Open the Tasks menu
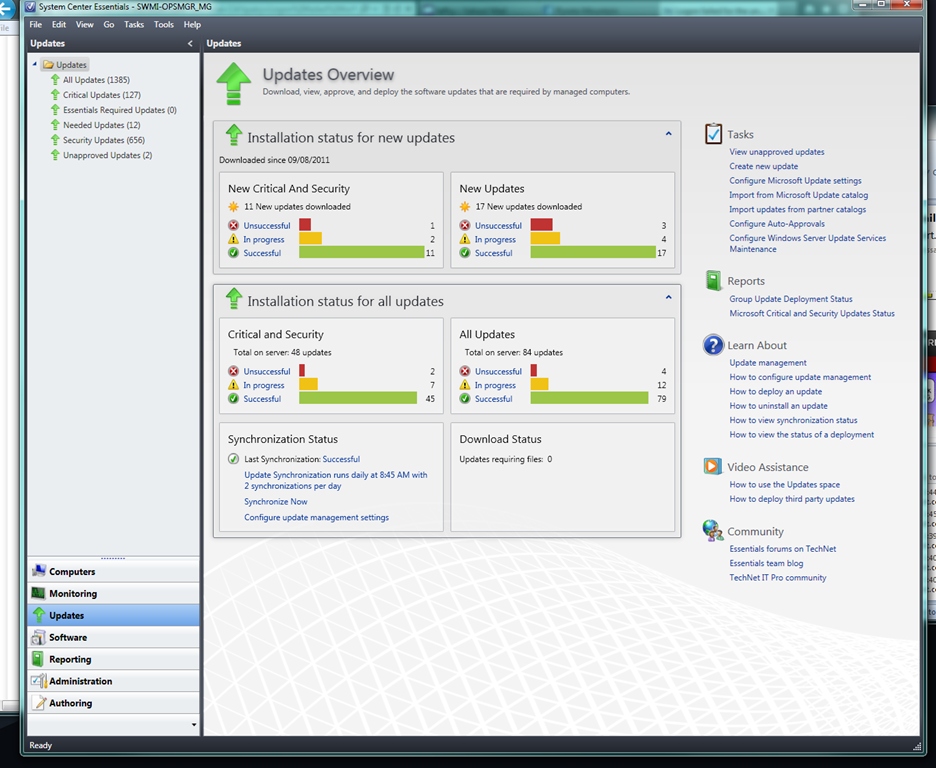 [134, 24]
